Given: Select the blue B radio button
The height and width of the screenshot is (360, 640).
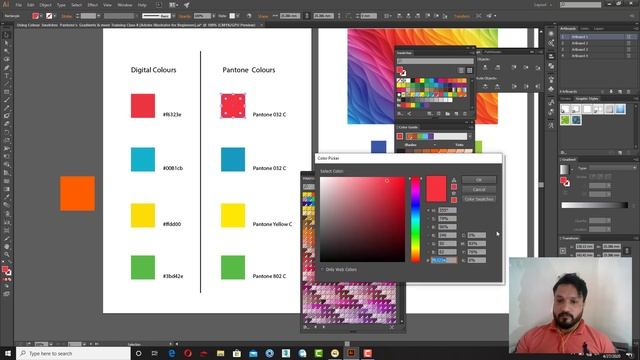Looking at the screenshot, I should tap(428, 252).
